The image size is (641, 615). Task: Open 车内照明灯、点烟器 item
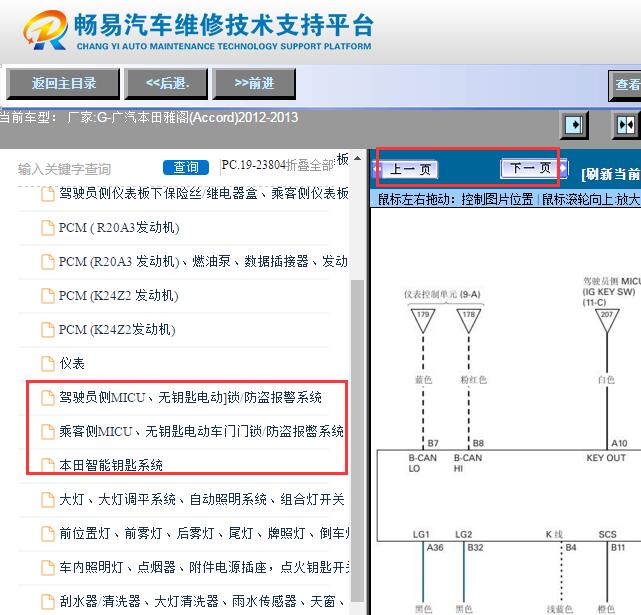coord(204,567)
